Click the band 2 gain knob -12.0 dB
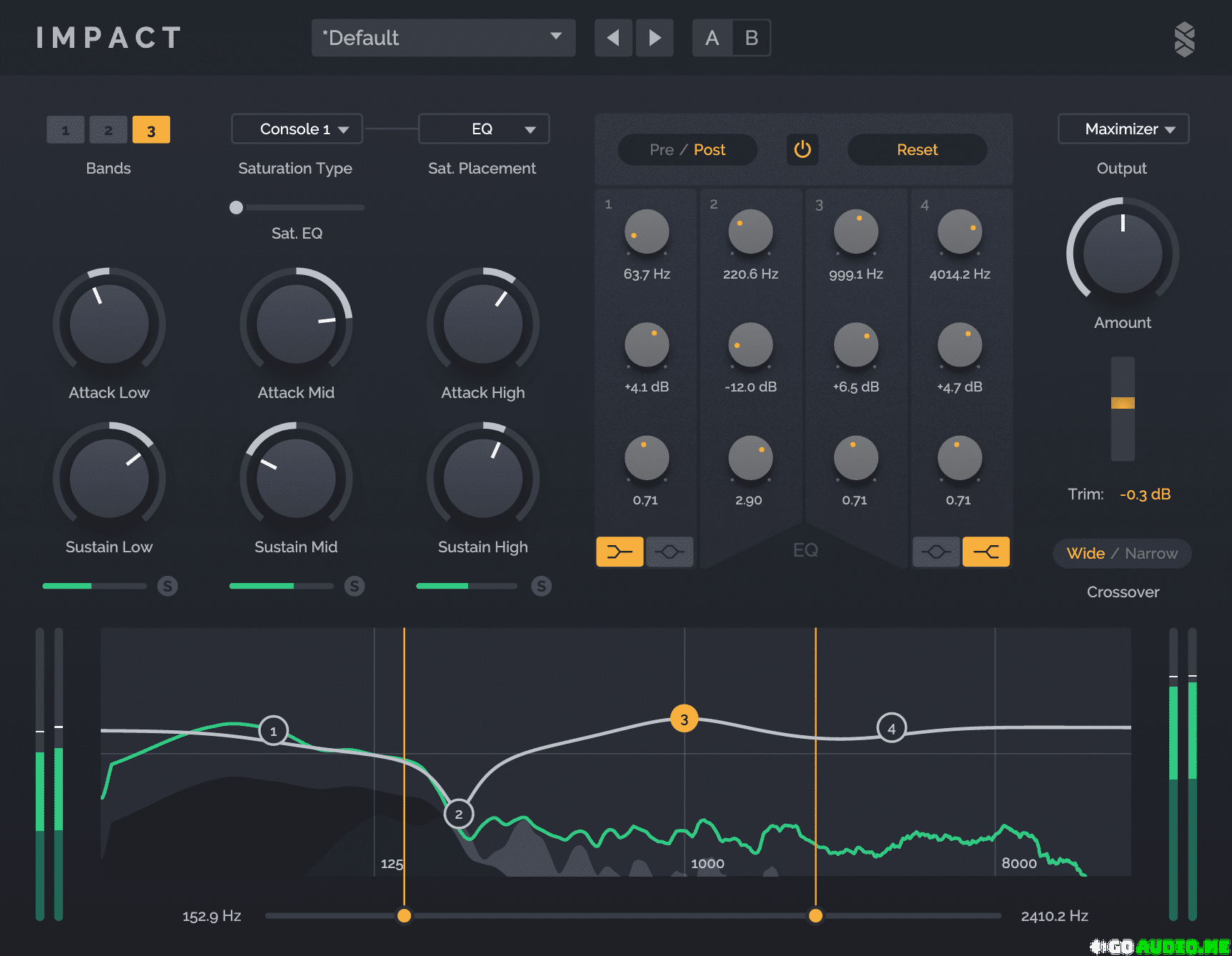The image size is (1232, 956). pos(750,344)
